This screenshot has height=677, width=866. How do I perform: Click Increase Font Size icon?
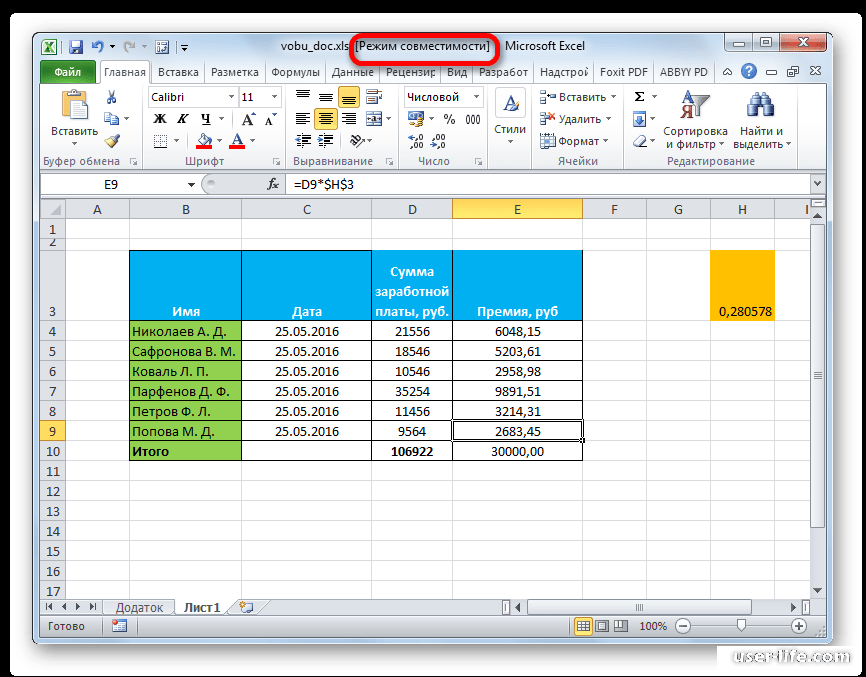pyautogui.click(x=248, y=119)
